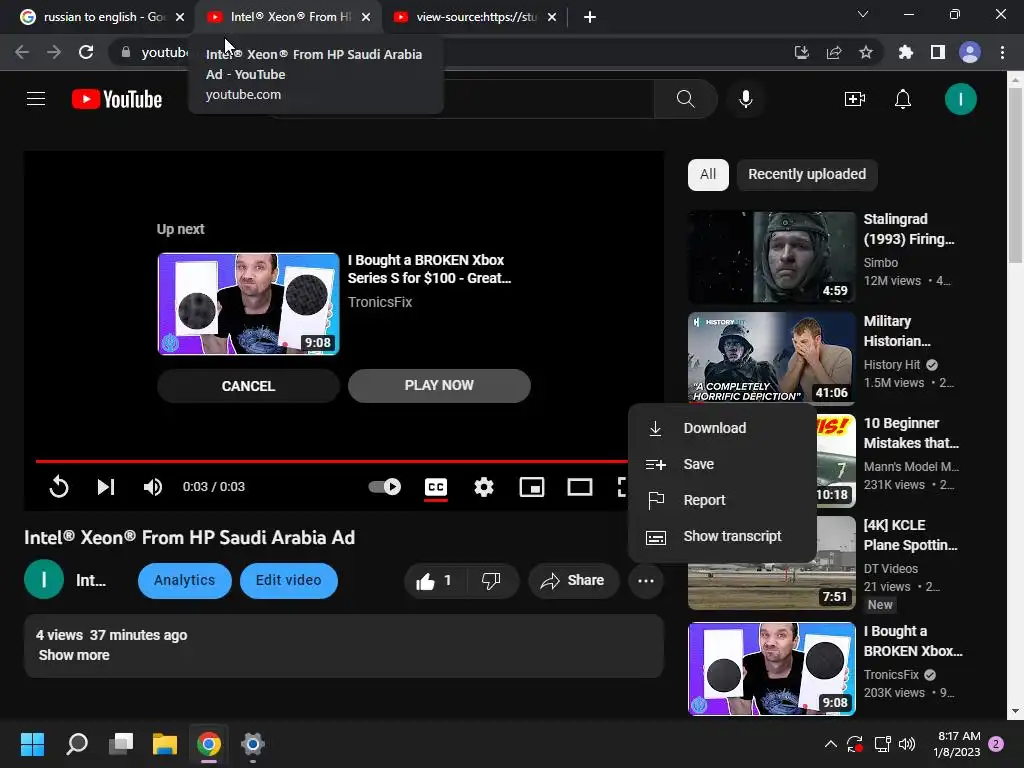Dislike the video with thumbs down
The width and height of the screenshot is (1024, 768).
click(491, 581)
